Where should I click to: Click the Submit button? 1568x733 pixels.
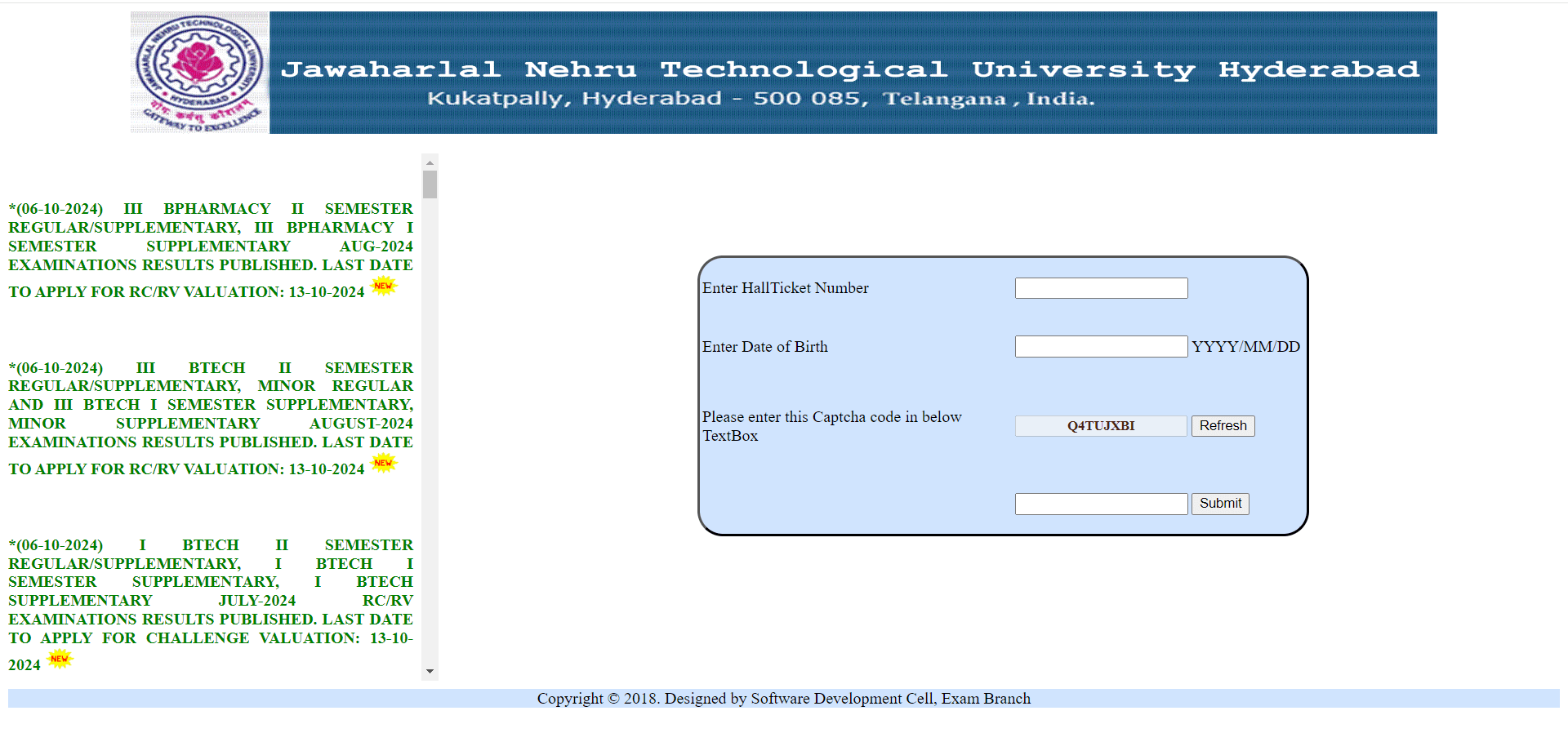(x=1220, y=504)
